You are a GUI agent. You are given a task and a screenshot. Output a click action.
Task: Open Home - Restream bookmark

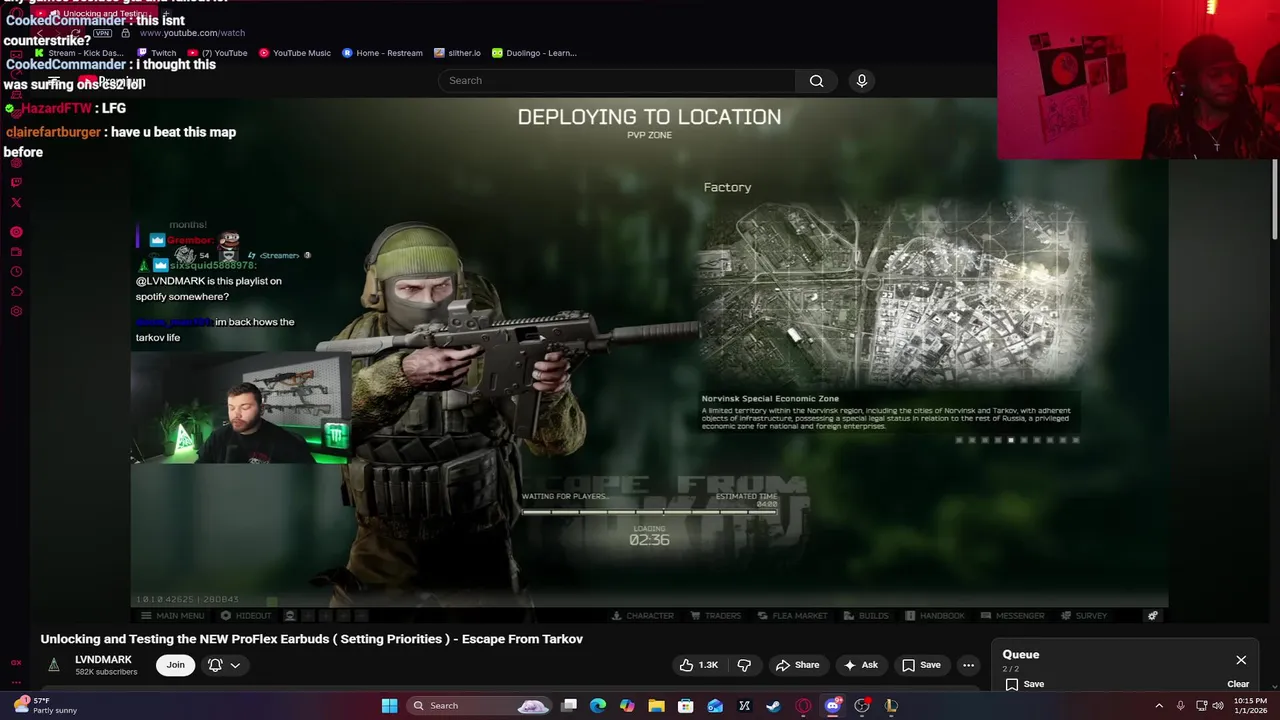[382, 53]
